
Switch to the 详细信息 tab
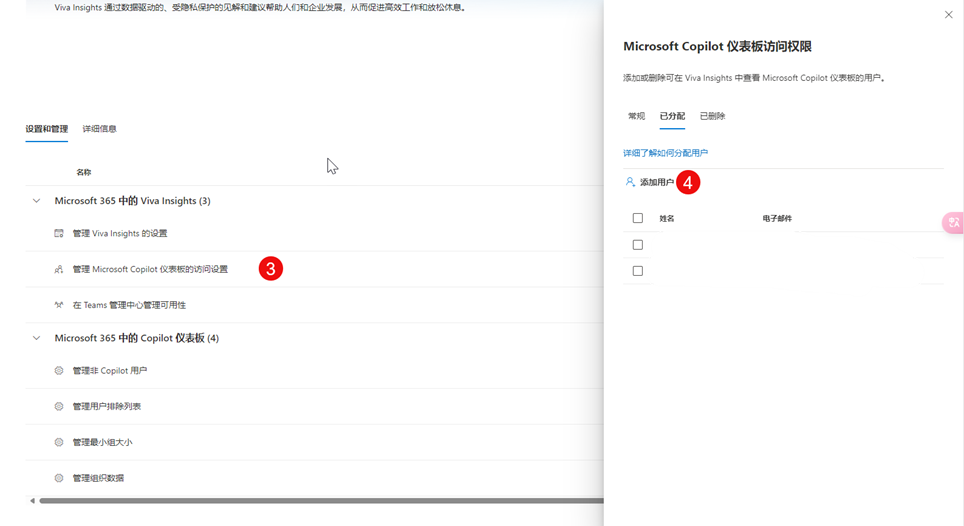click(x=100, y=129)
